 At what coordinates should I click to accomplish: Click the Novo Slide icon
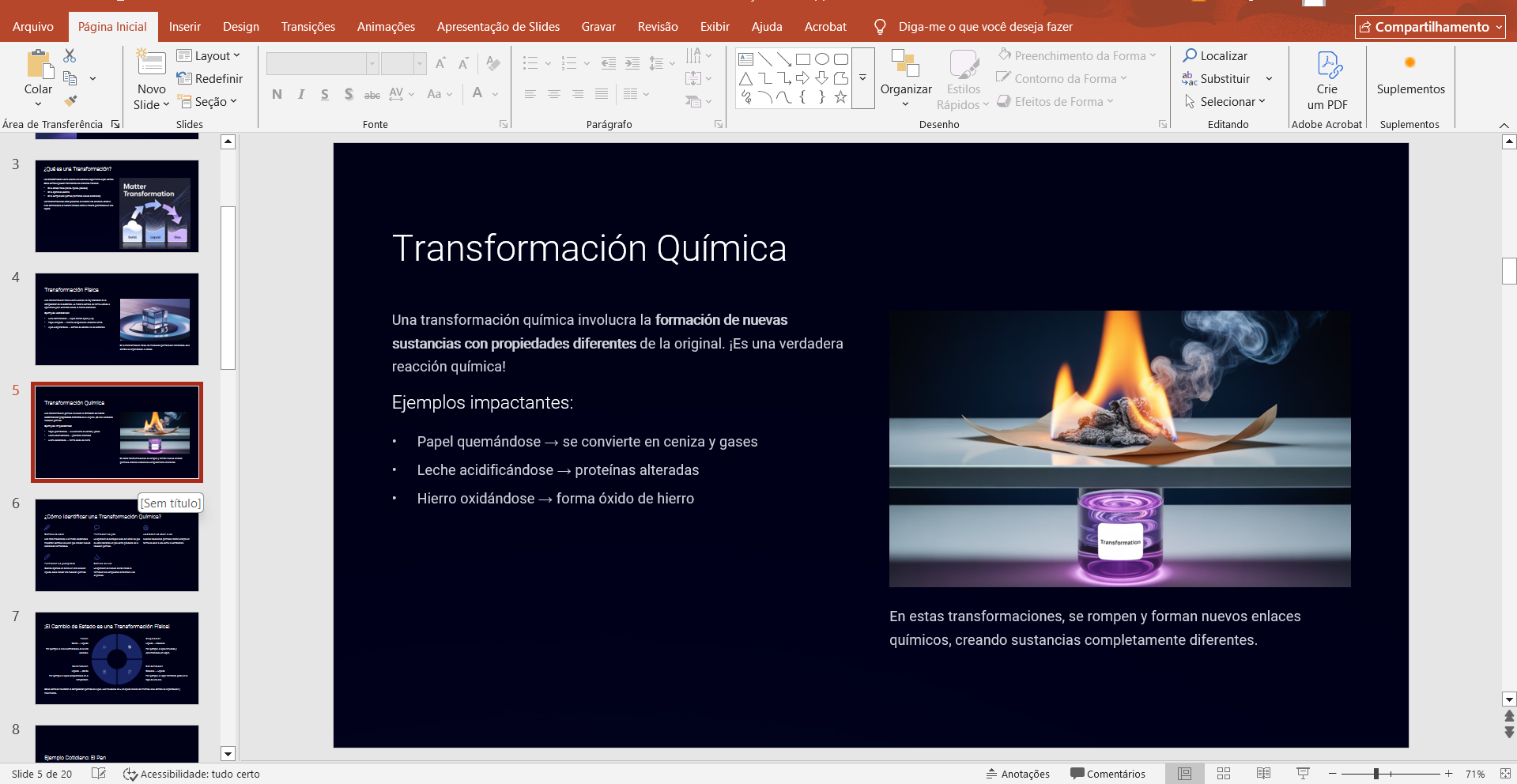tap(151, 63)
